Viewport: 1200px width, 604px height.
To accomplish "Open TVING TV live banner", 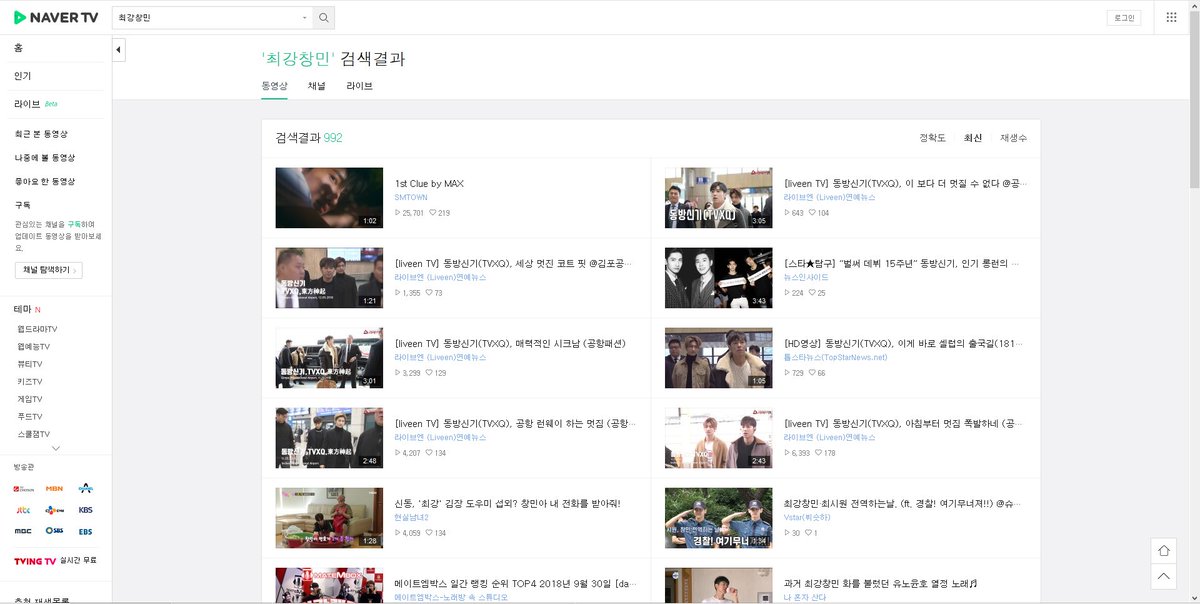I will pyautogui.click(x=55, y=561).
